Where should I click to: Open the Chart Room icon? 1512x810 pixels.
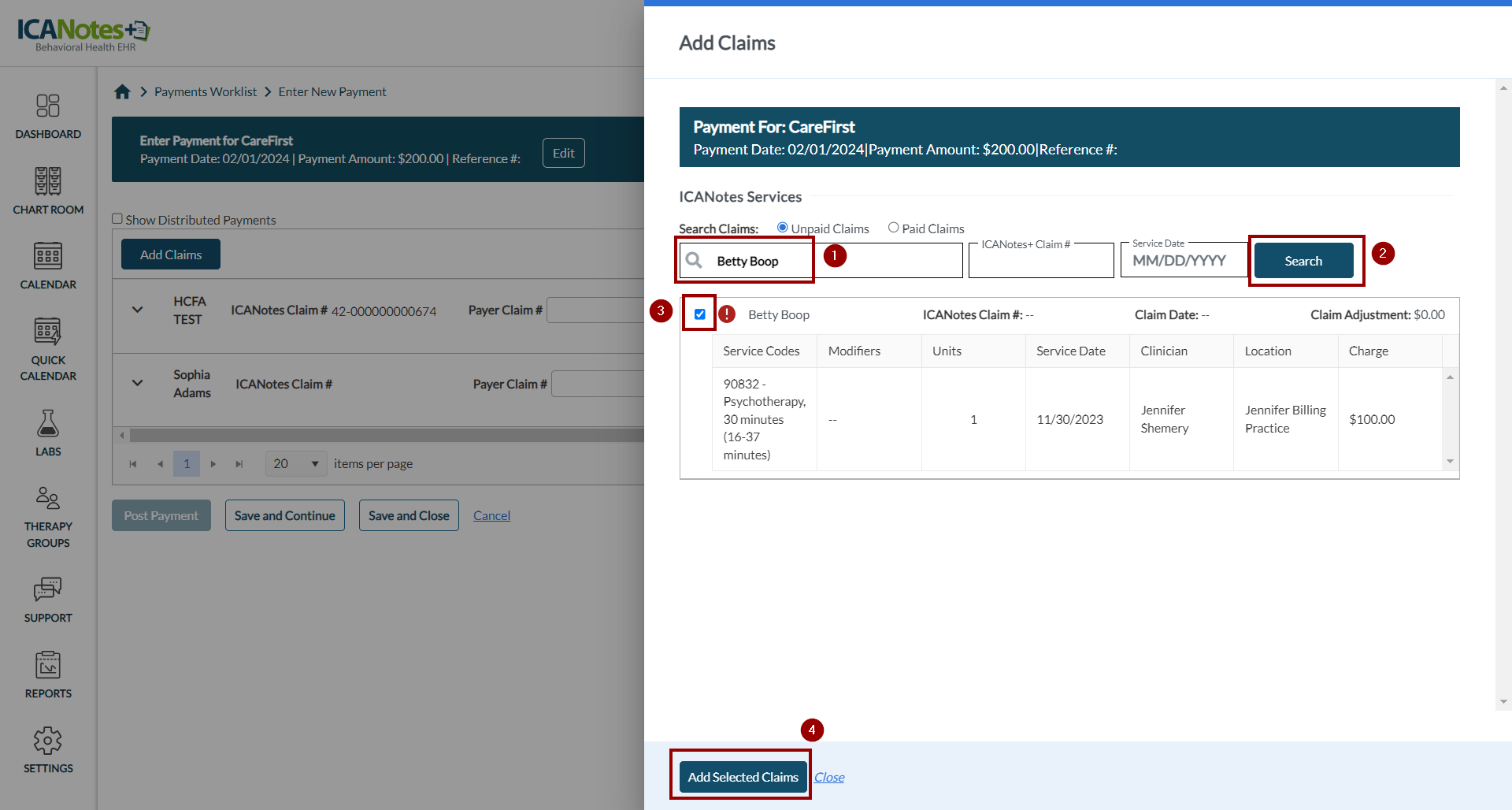tap(48, 181)
